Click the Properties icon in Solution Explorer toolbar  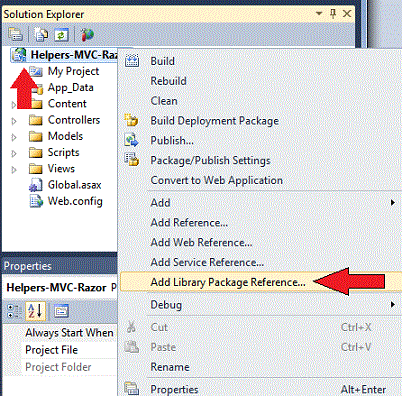15,35
